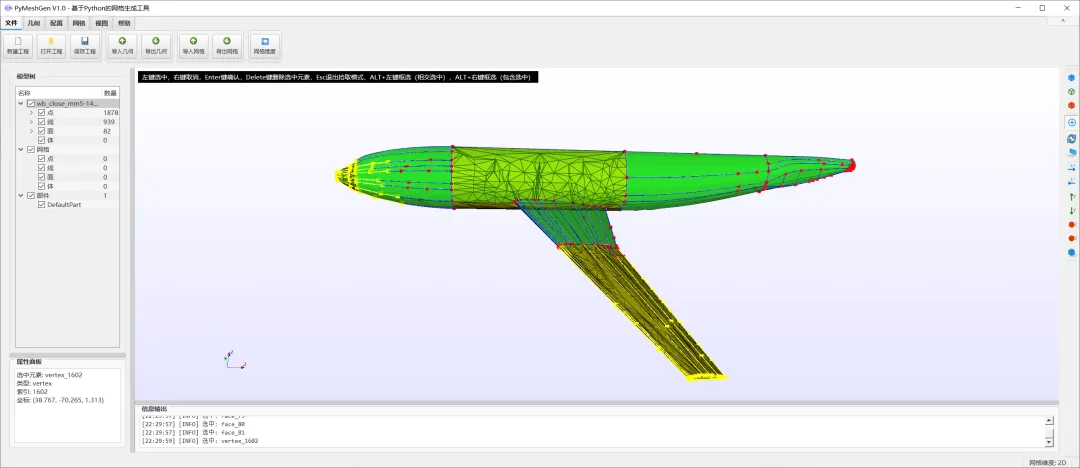The image size is (1080, 468).
Task: Click the XYZ axis triad in viewport
Action: tap(234, 360)
